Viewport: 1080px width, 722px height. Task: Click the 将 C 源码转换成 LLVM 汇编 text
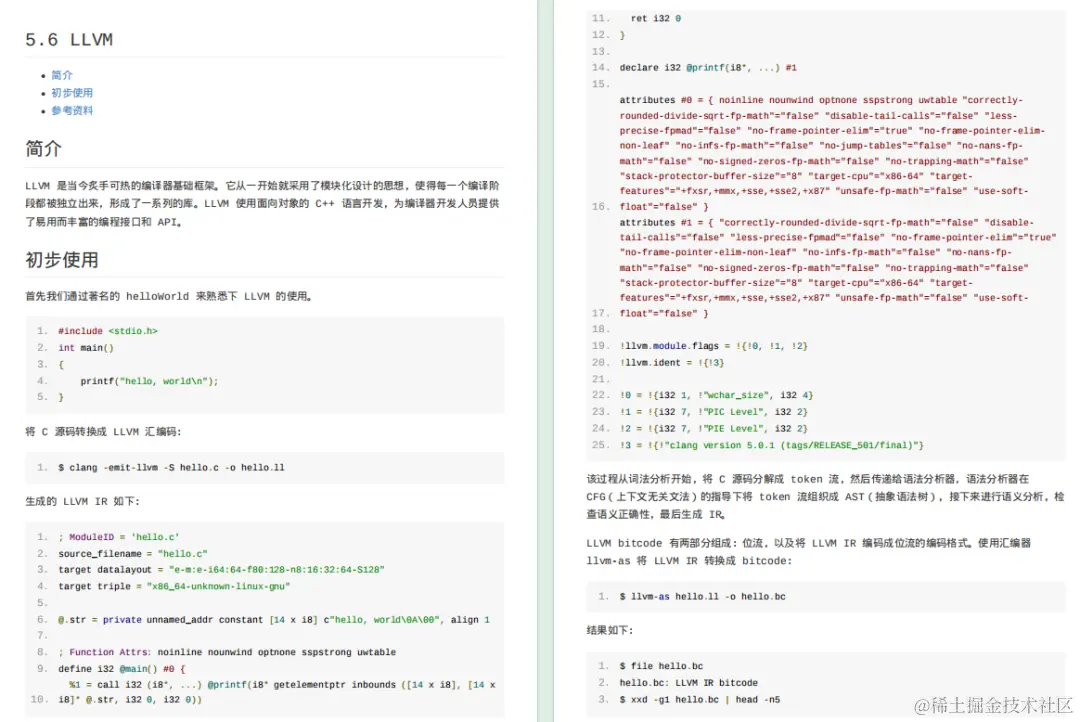pos(103,432)
